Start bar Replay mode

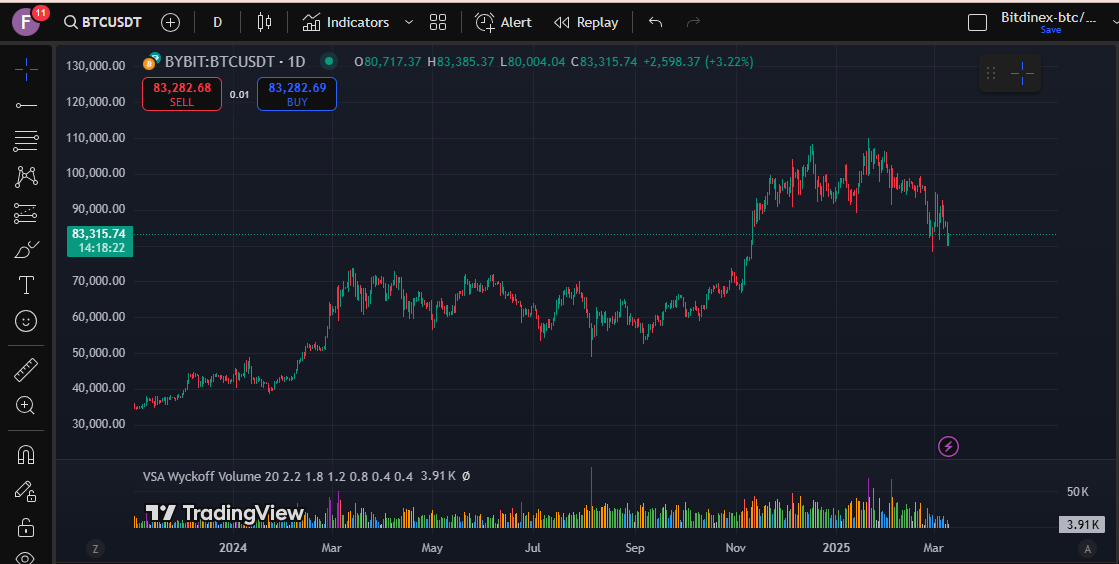coord(586,22)
